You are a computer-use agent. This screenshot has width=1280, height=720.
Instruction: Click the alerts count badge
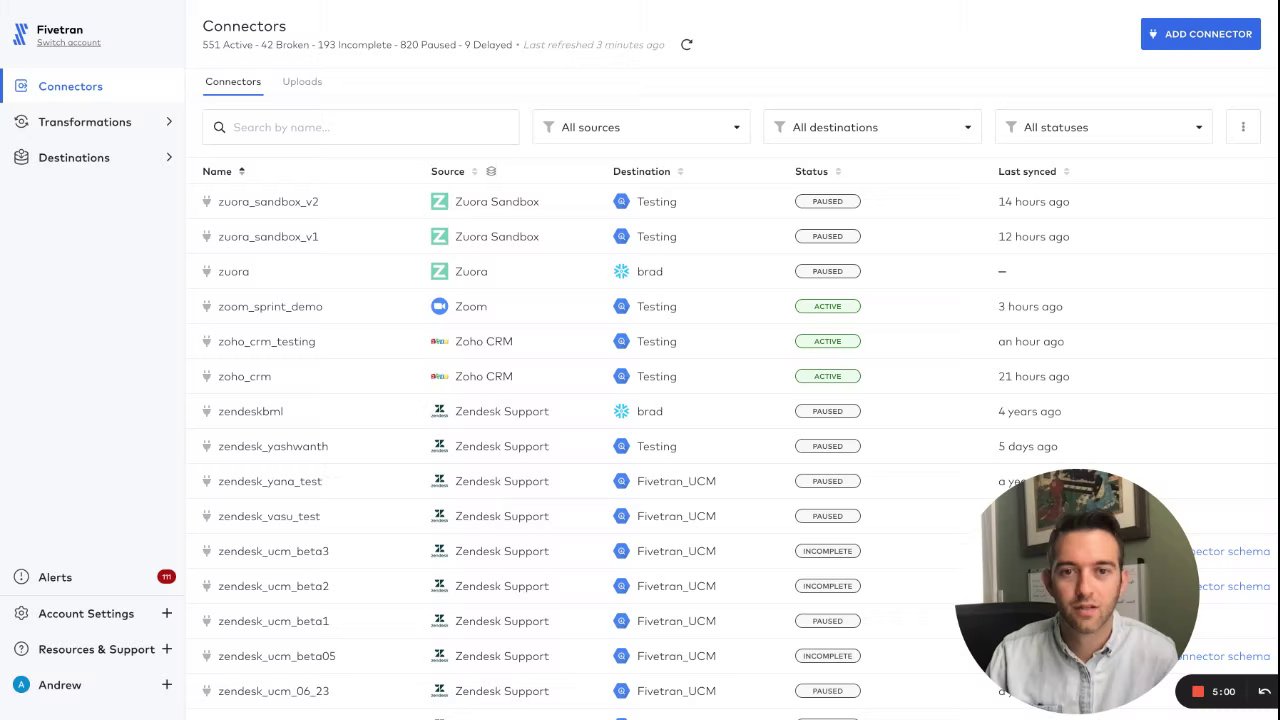point(166,577)
